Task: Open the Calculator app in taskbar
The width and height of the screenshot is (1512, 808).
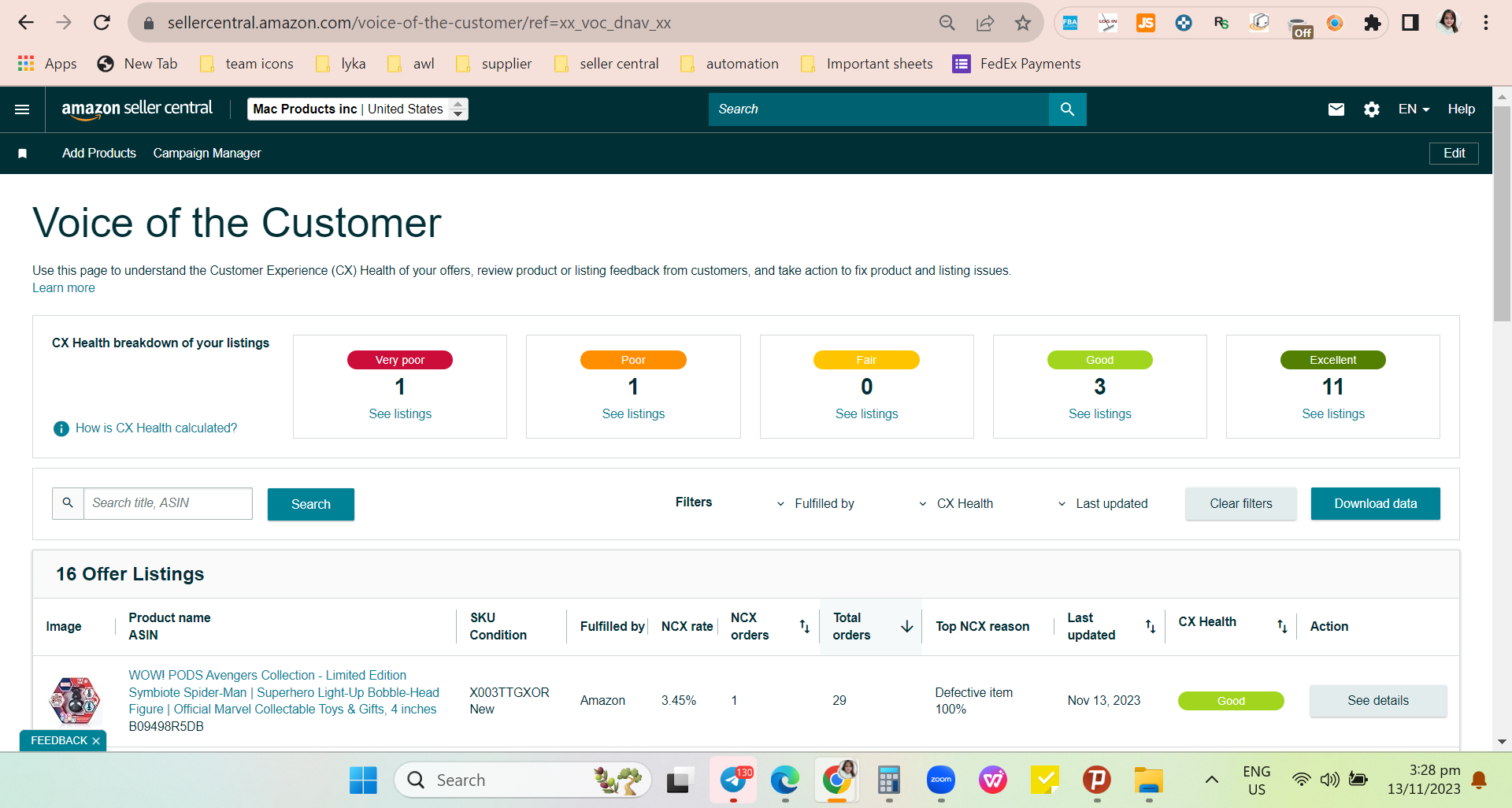Action: click(889, 780)
